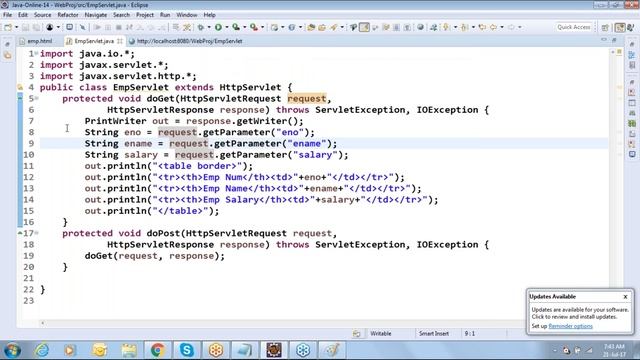Open the Run dropdown arrow
640x360 pixels.
pyautogui.click(x=227, y=27)
